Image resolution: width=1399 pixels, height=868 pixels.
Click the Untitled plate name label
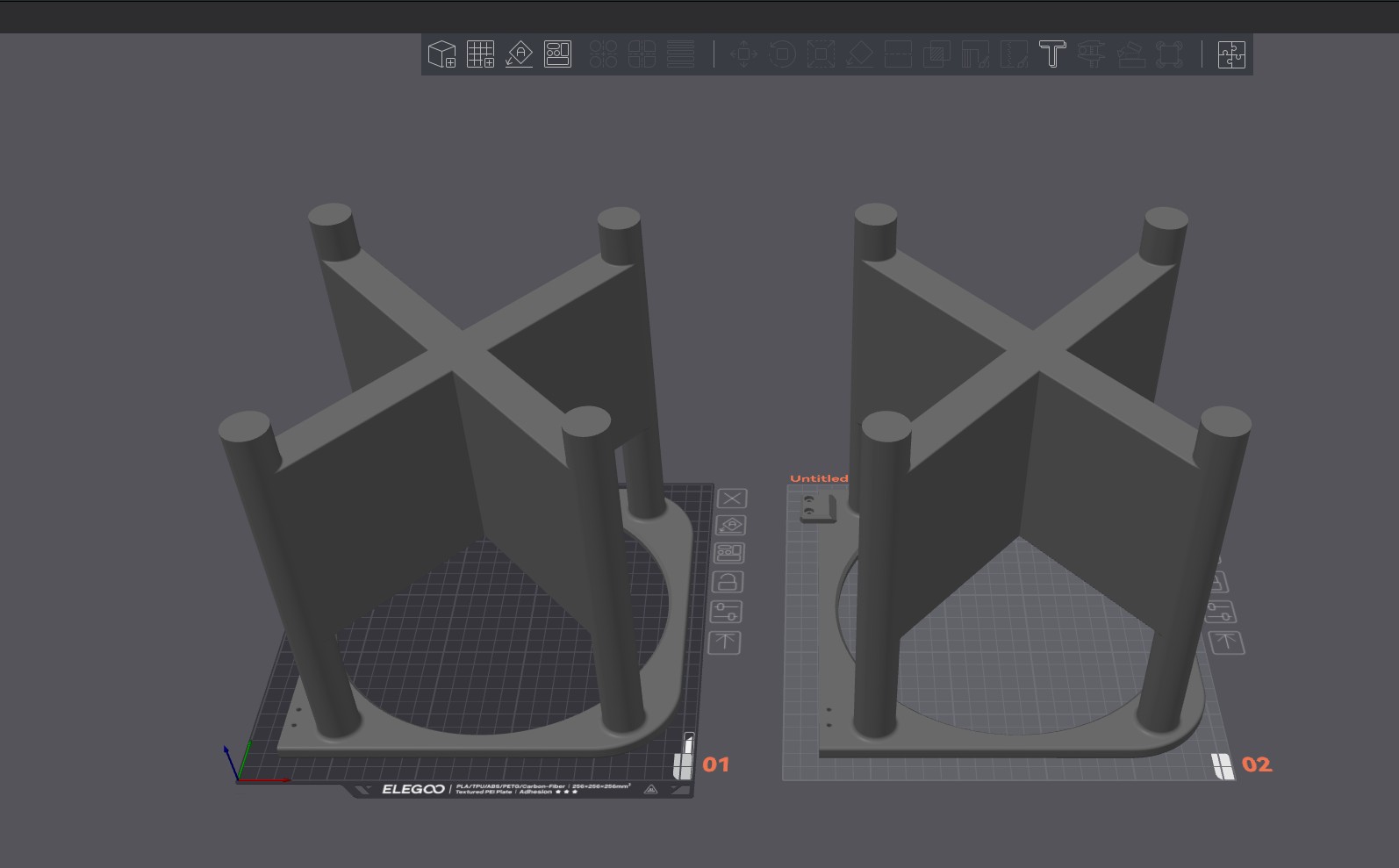tap(819, 478)
